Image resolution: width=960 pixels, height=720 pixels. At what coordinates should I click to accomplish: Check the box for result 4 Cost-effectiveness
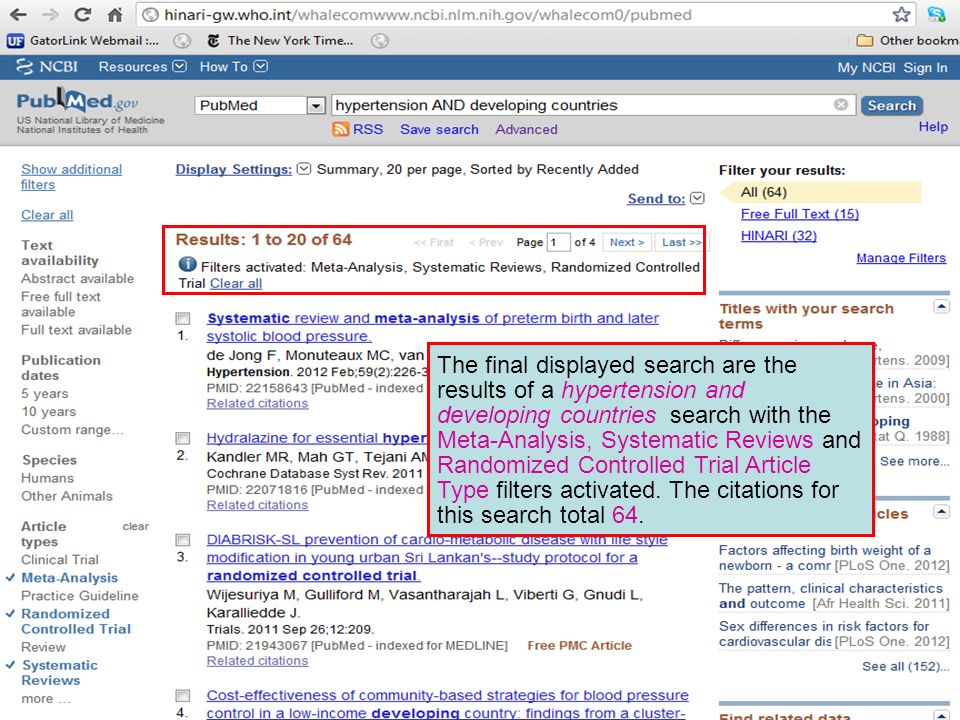[182, 696]
